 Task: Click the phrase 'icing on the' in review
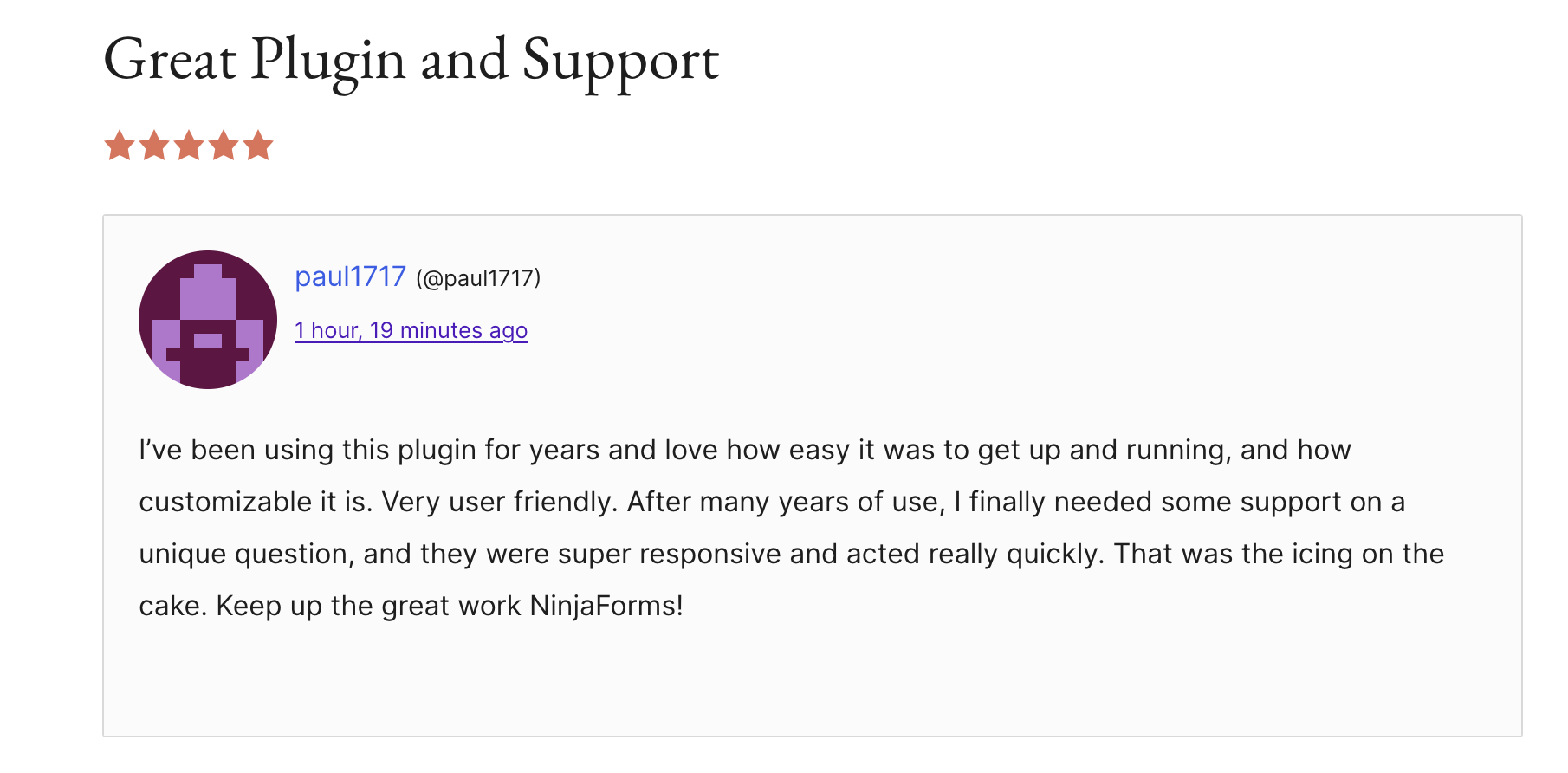[1368, 554]
